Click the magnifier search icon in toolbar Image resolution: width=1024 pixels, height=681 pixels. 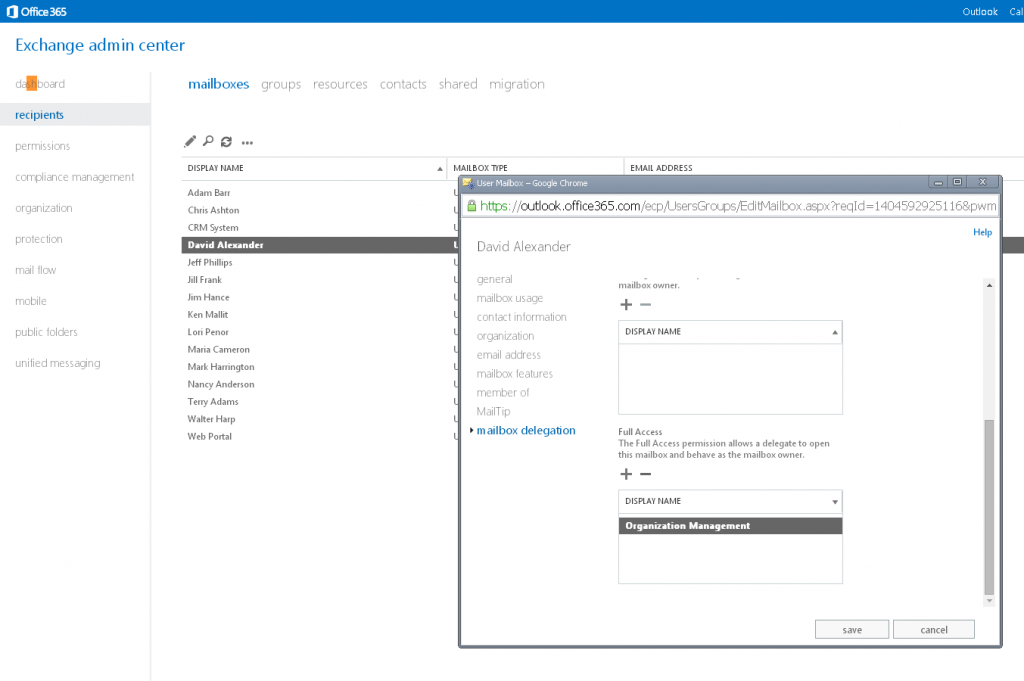click(208, 142)
